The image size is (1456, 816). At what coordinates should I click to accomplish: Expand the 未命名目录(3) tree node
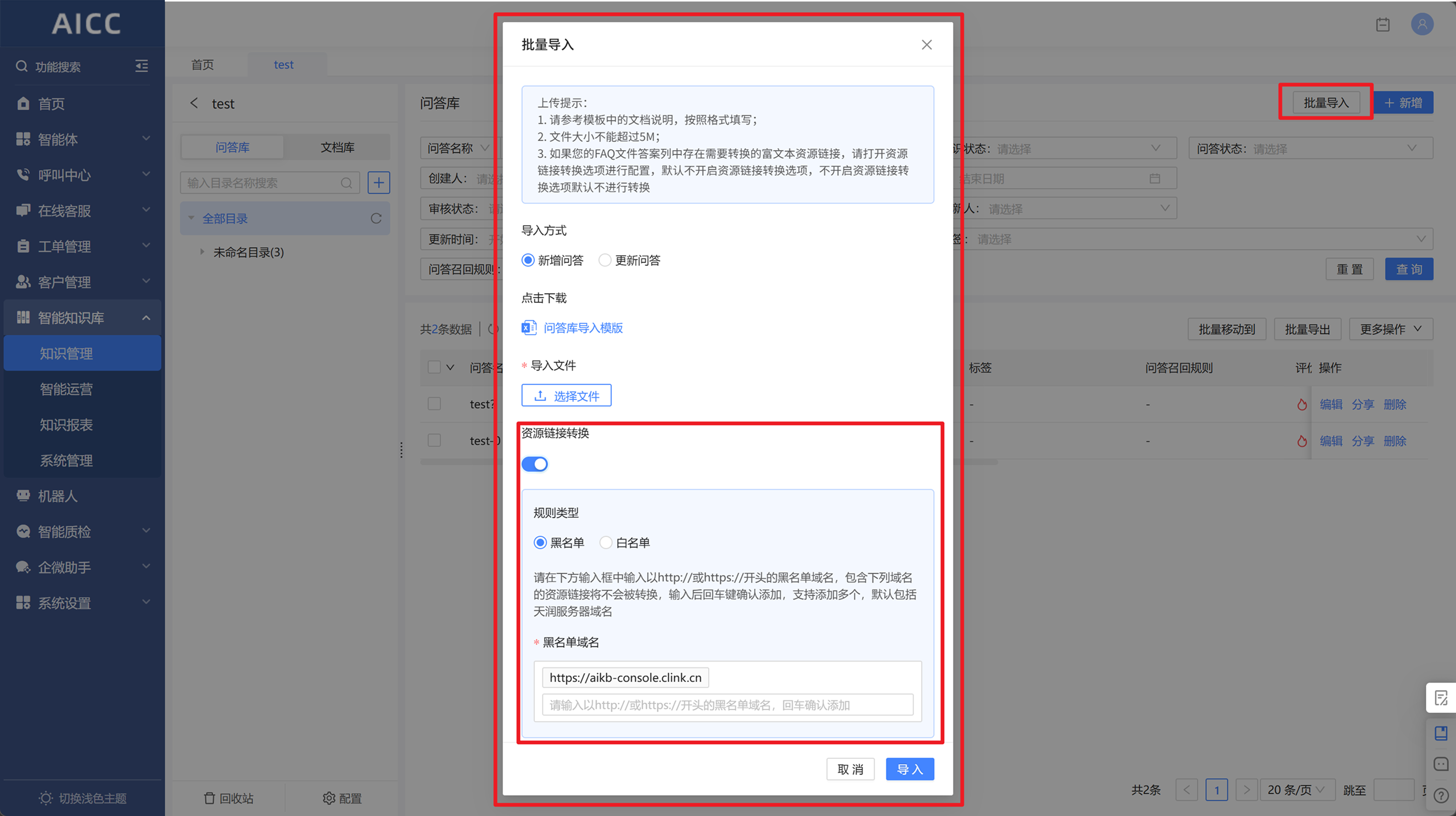[x=202, y=252]
